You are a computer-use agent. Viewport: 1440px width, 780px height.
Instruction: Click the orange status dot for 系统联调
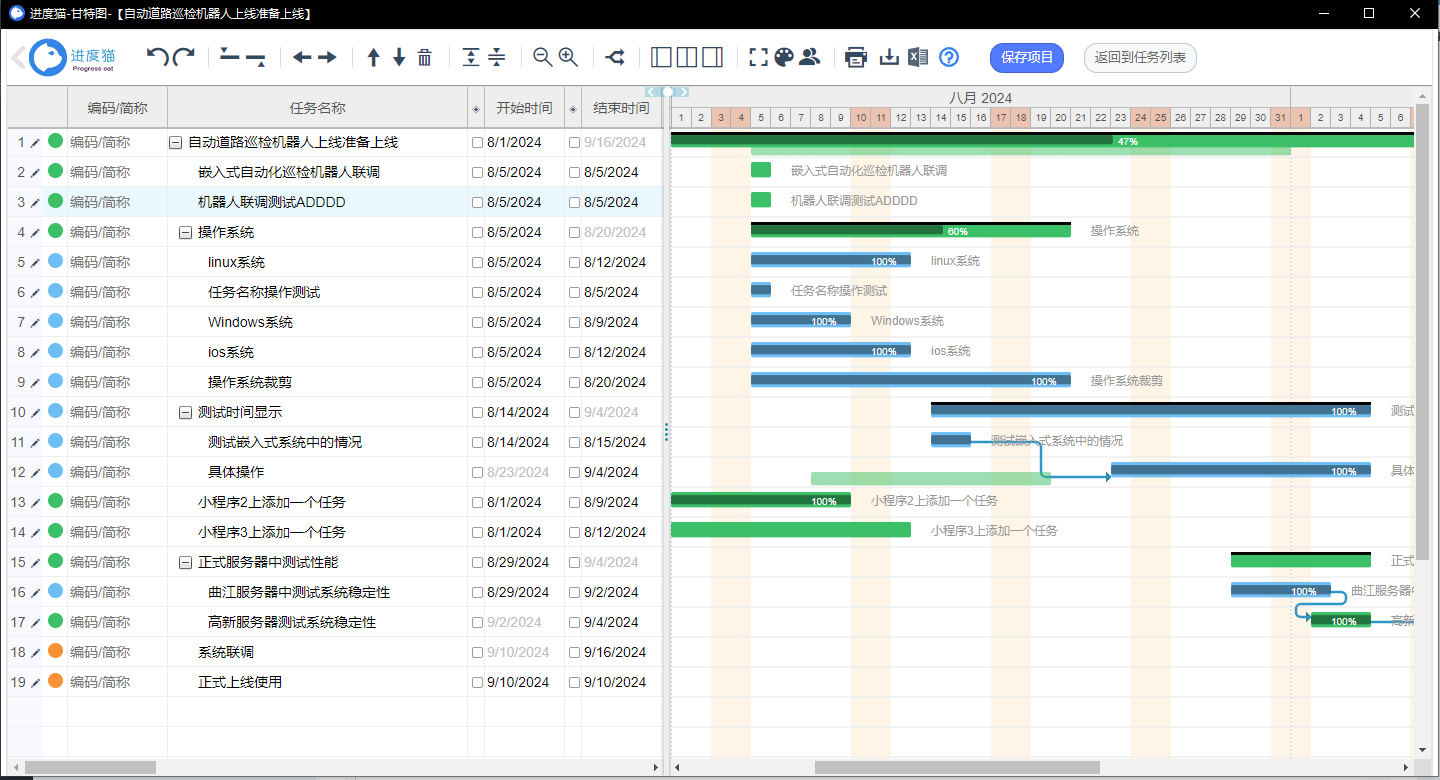(56, 651)
